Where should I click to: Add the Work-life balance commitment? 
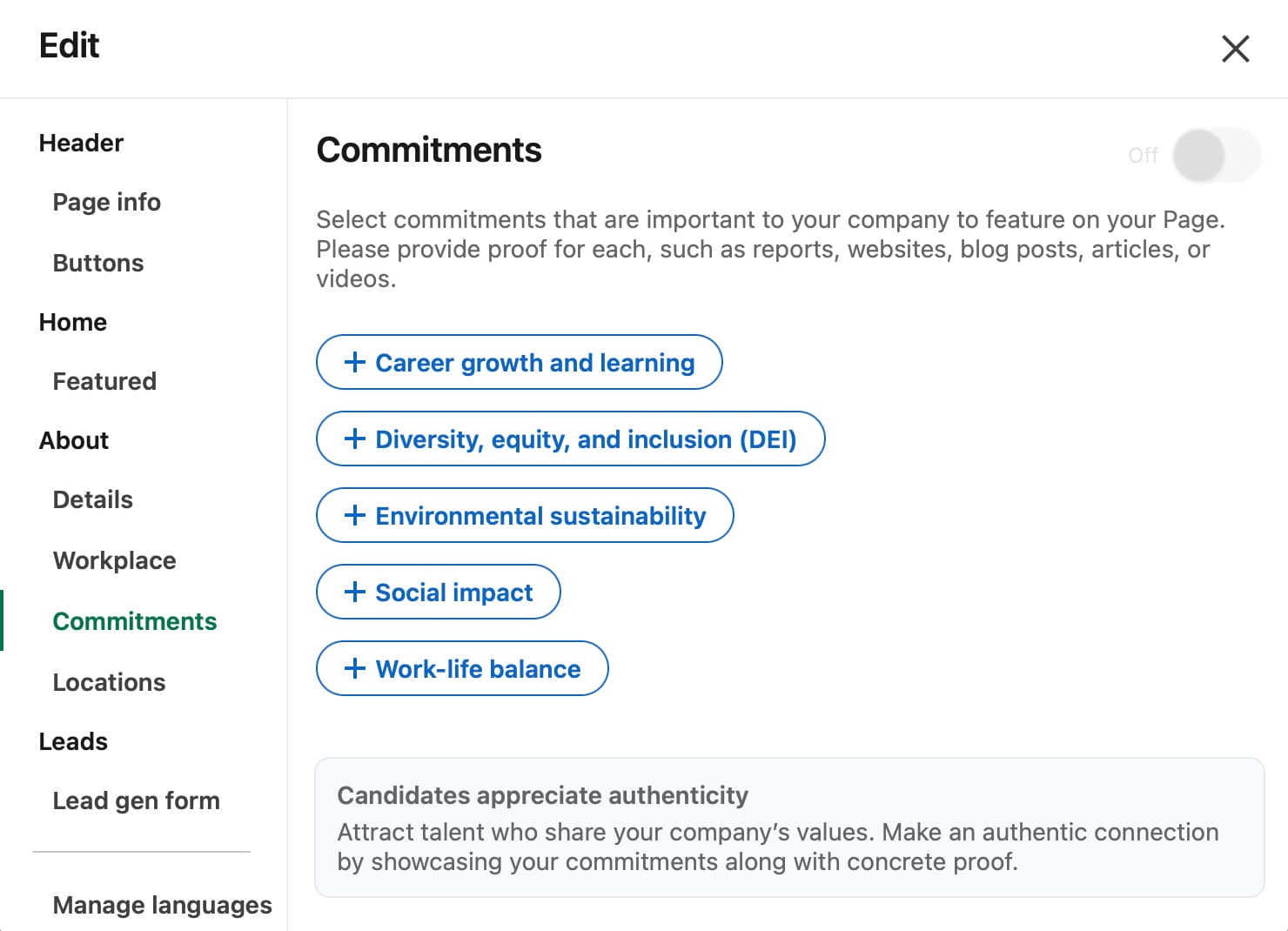tap(462, 668)
